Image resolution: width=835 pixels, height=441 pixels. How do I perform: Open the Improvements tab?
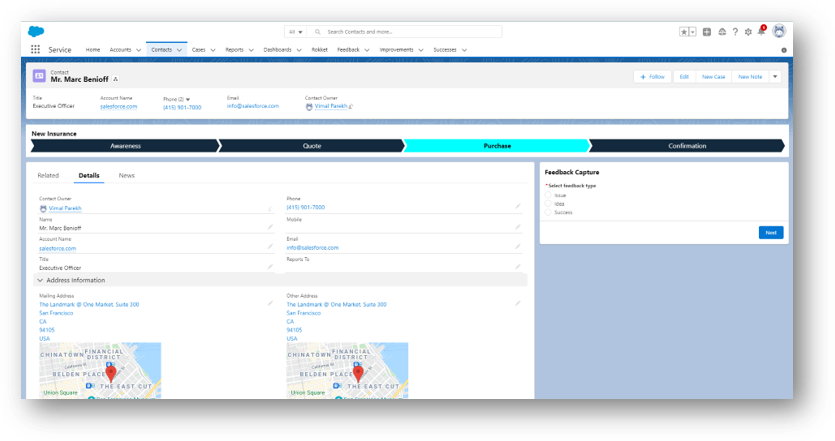[396, 50]
